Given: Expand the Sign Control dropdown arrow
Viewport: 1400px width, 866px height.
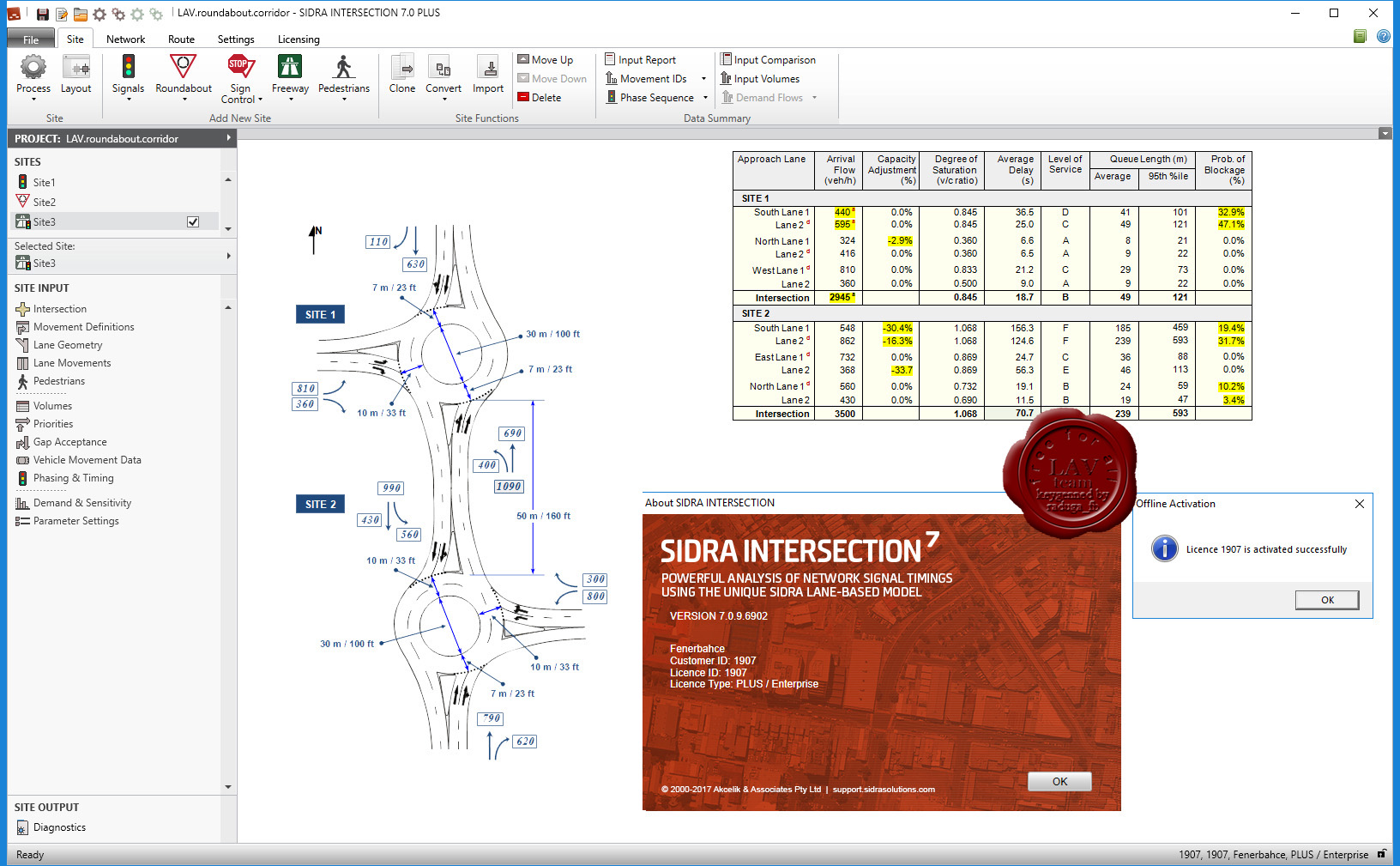Looking at the screenshot, I should point(260,100).
